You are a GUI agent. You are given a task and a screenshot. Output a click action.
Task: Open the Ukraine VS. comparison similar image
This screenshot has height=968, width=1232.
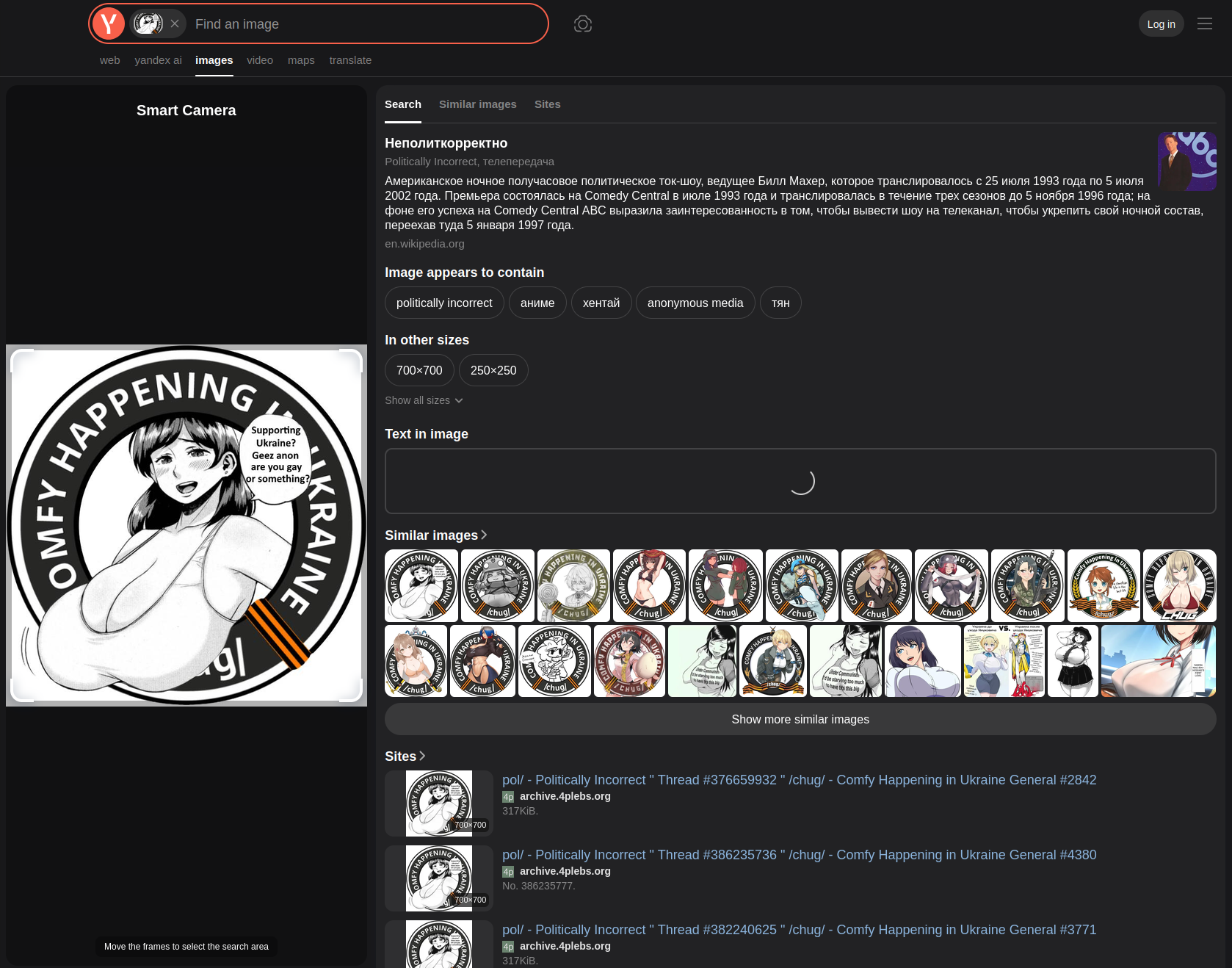[1004, 661]
